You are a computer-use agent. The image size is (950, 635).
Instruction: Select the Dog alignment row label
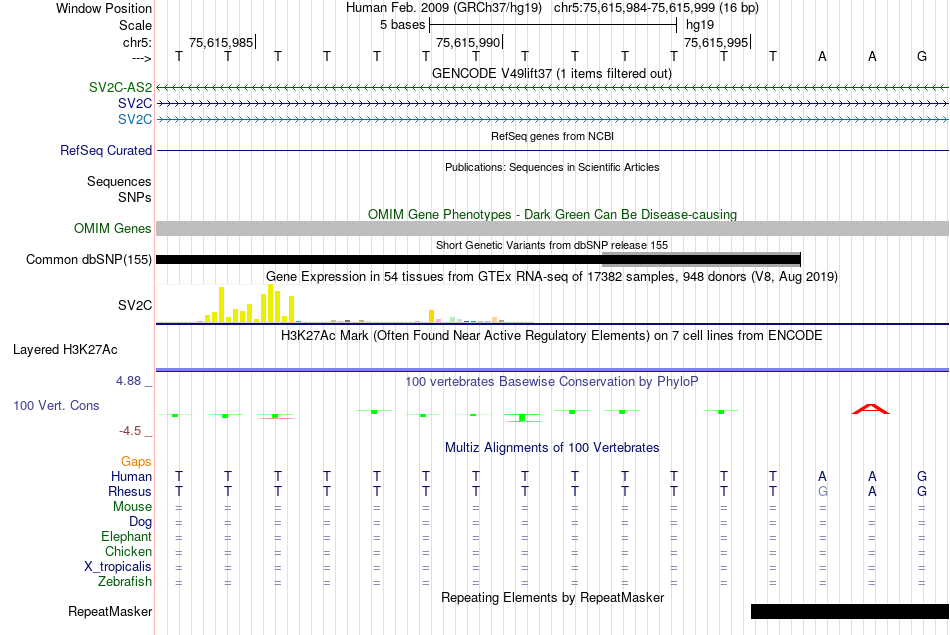click(140, 522)
